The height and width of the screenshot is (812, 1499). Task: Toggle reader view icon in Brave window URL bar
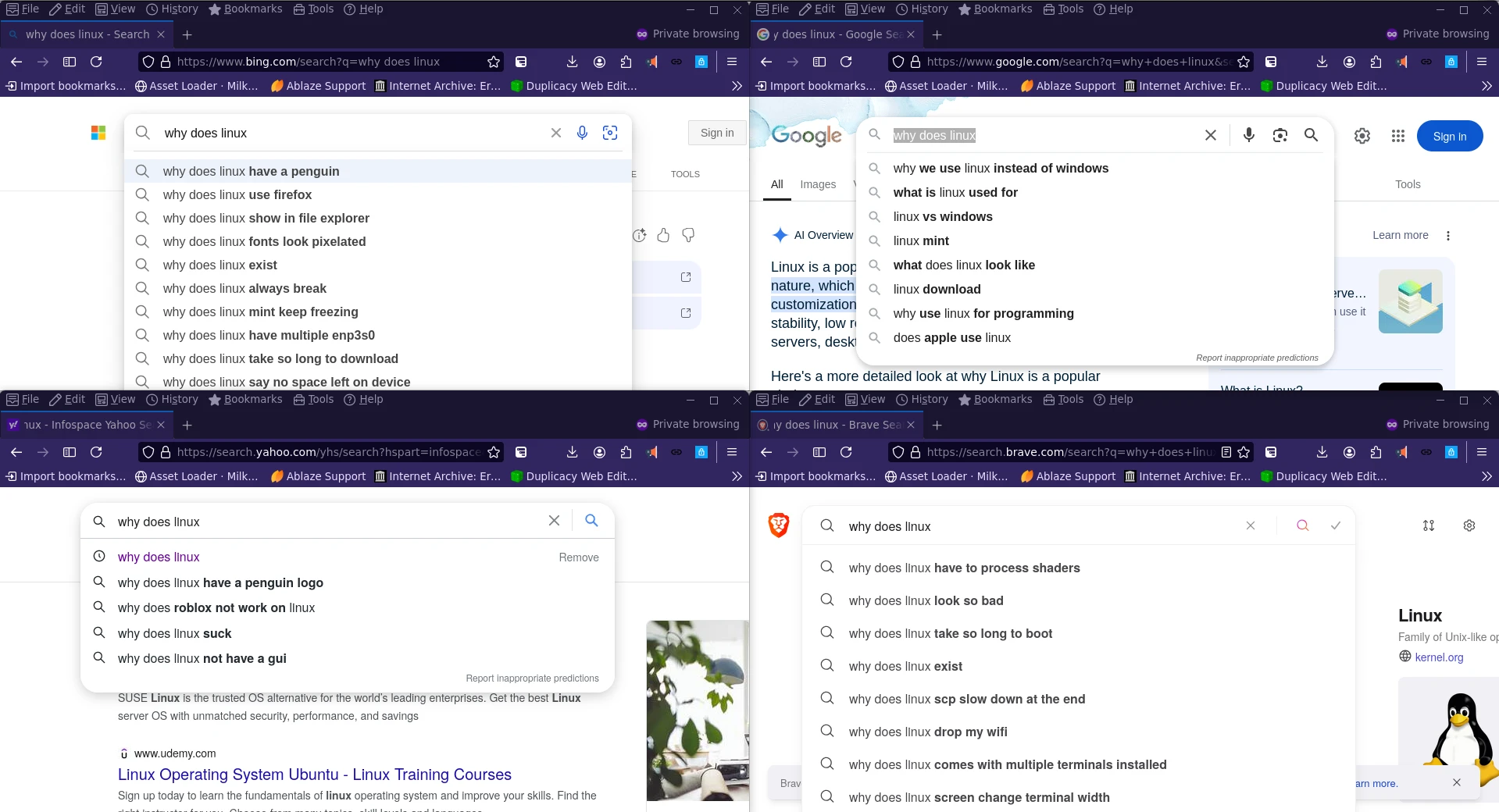pyautogui.click(x=1226, y=452)
